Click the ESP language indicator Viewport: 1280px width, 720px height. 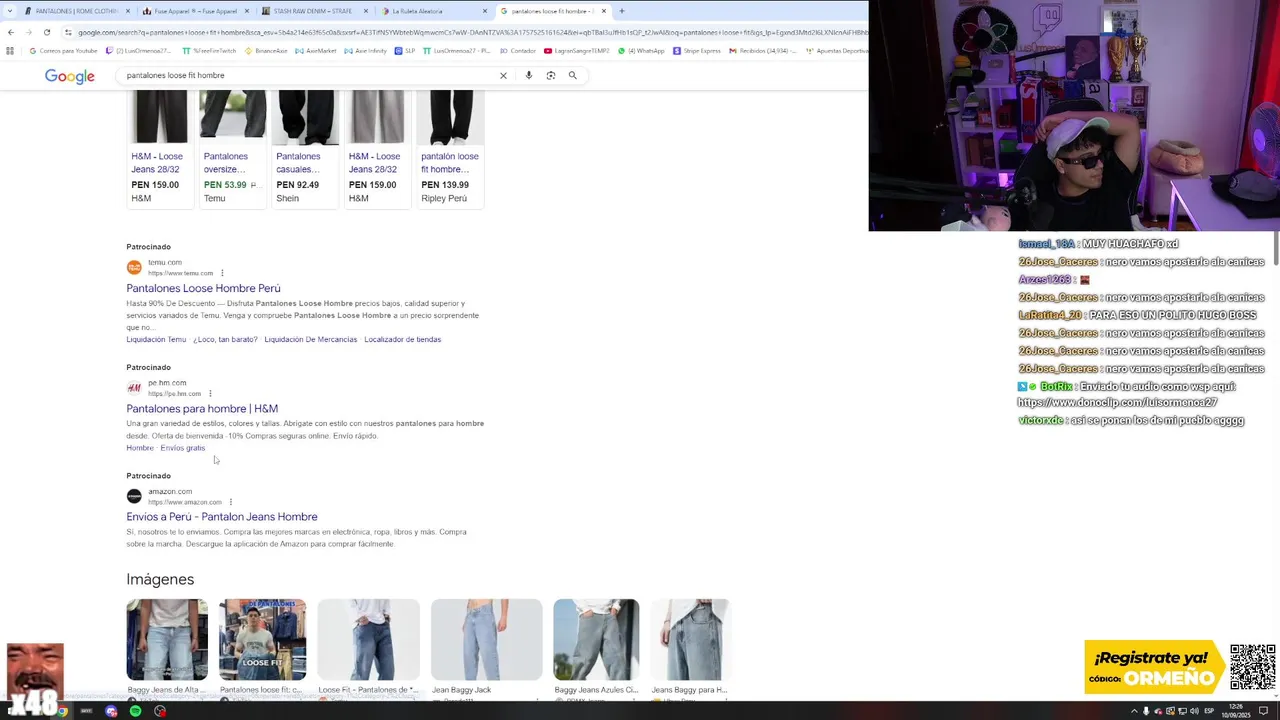click(1209, 711)
